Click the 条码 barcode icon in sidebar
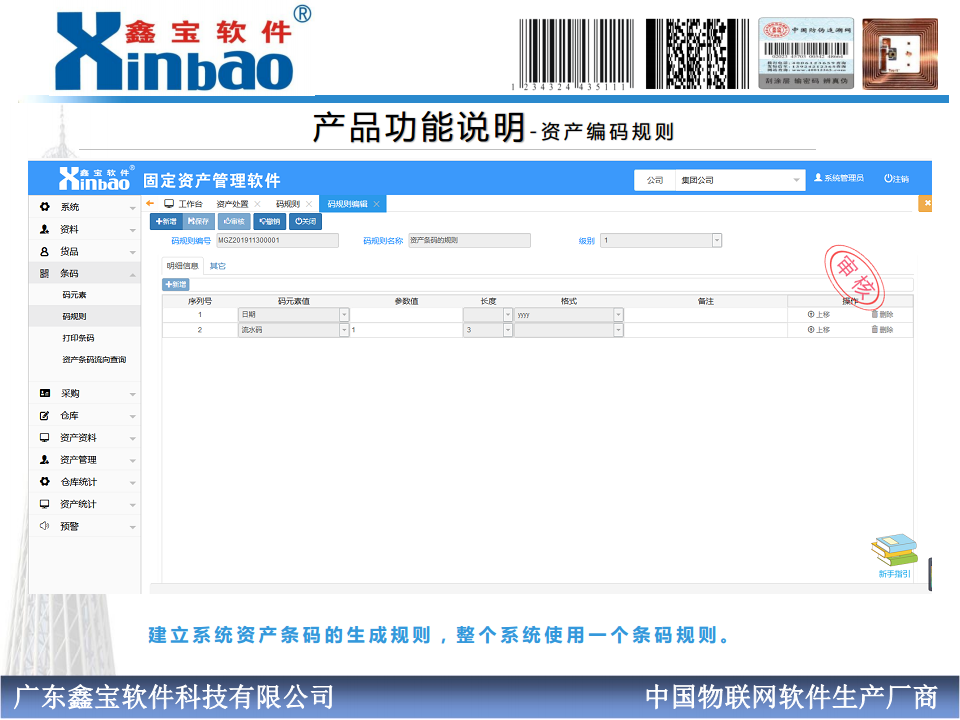 pos(44,274)
